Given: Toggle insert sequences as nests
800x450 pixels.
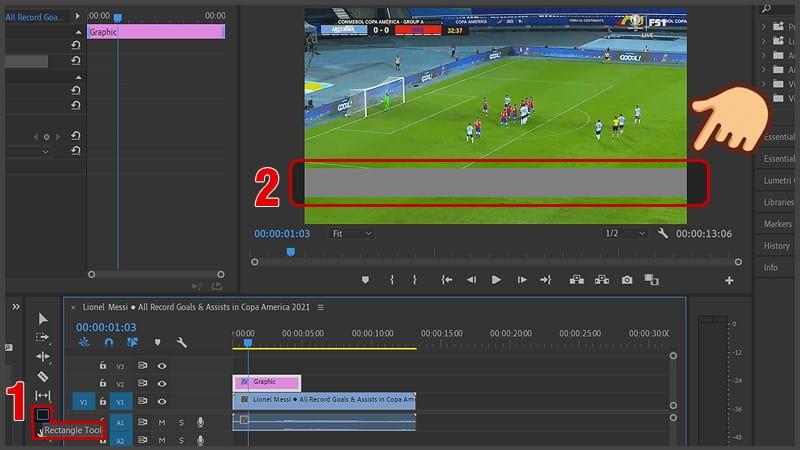Looking at the screenshot, I should [84, 342].
